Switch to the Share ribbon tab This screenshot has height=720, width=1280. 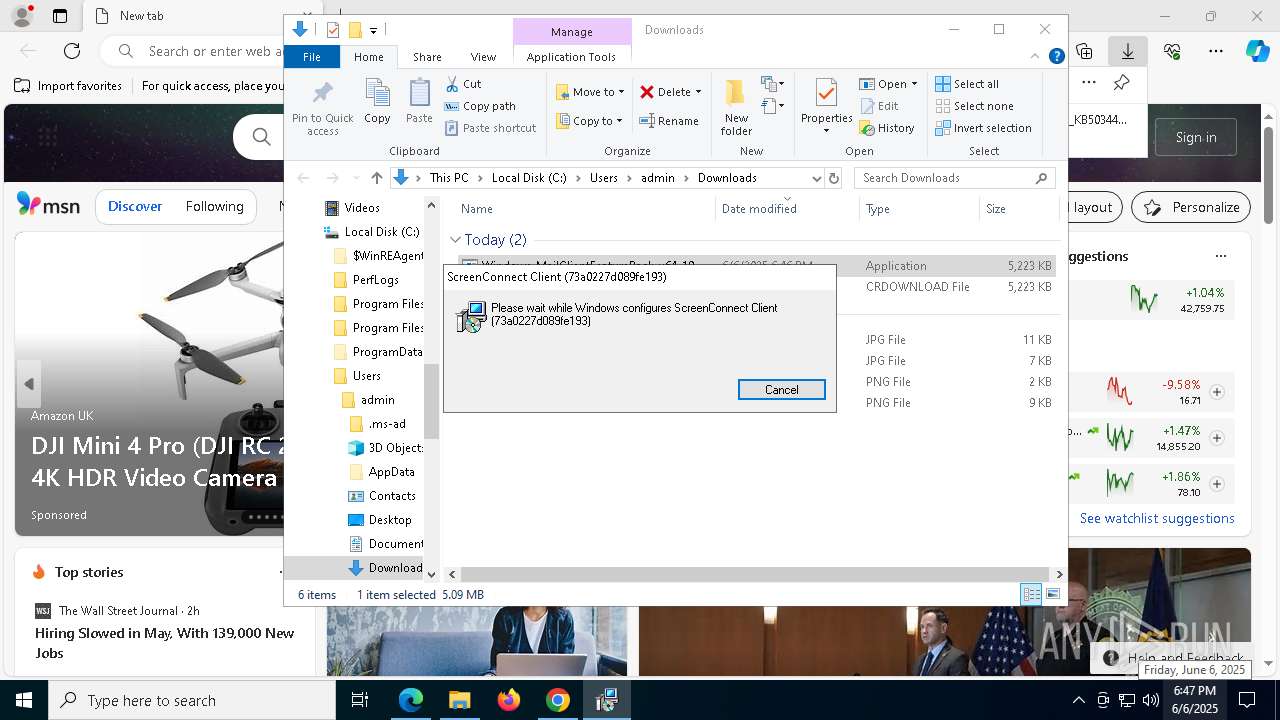[x=427, y=57]
